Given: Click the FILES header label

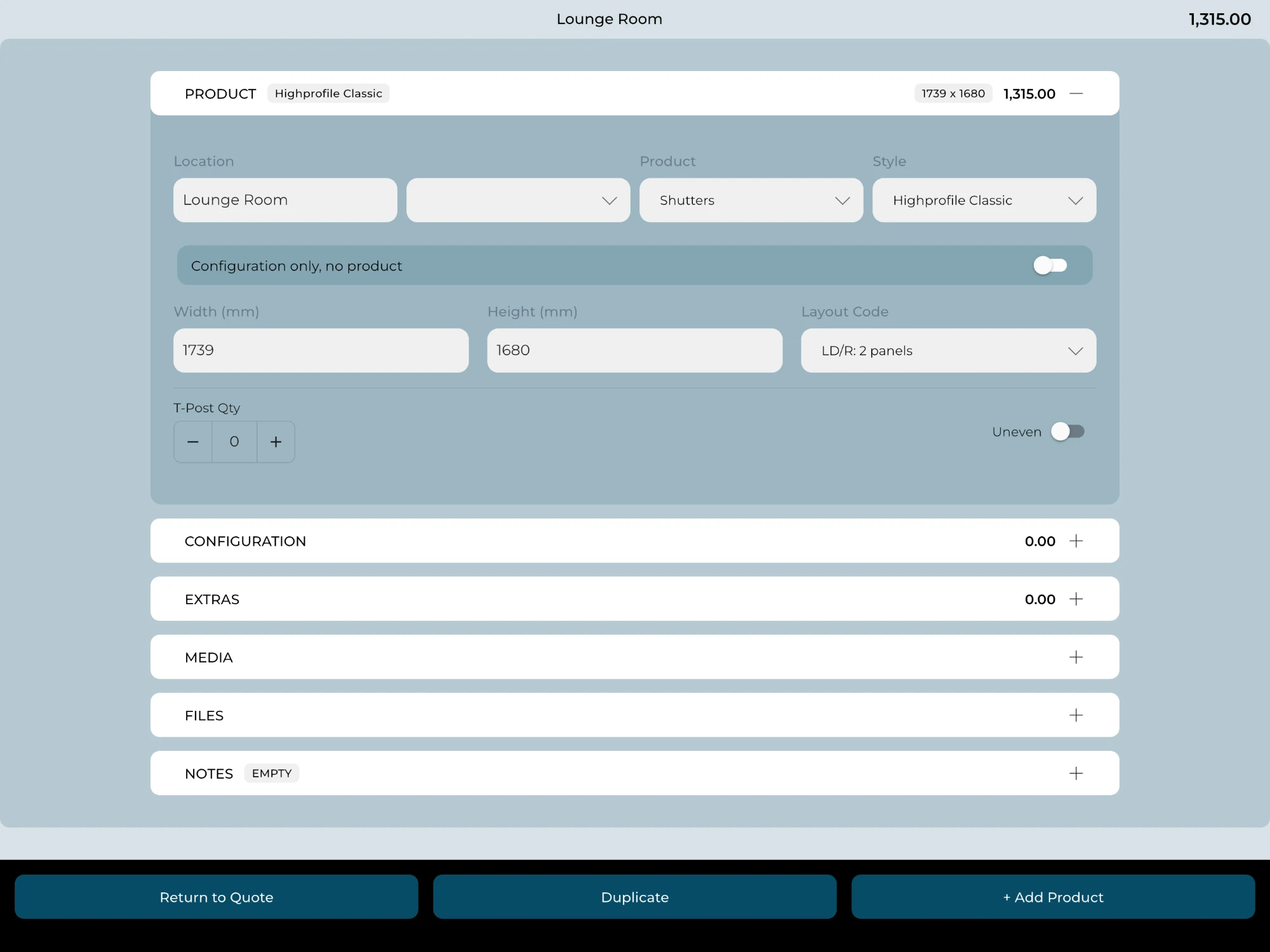Looking at the screenshot, I should [204, 715].
